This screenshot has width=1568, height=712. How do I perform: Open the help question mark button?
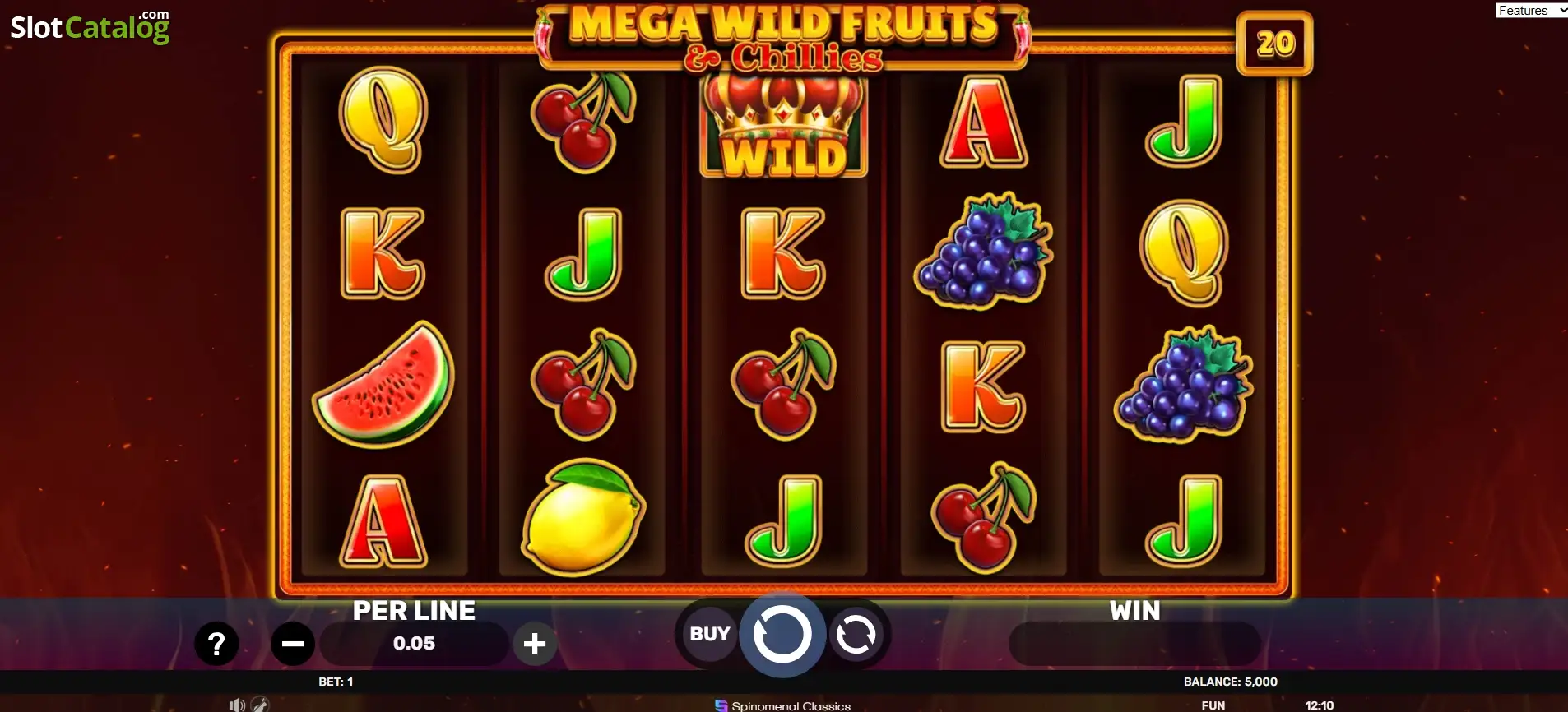(216, 644)
